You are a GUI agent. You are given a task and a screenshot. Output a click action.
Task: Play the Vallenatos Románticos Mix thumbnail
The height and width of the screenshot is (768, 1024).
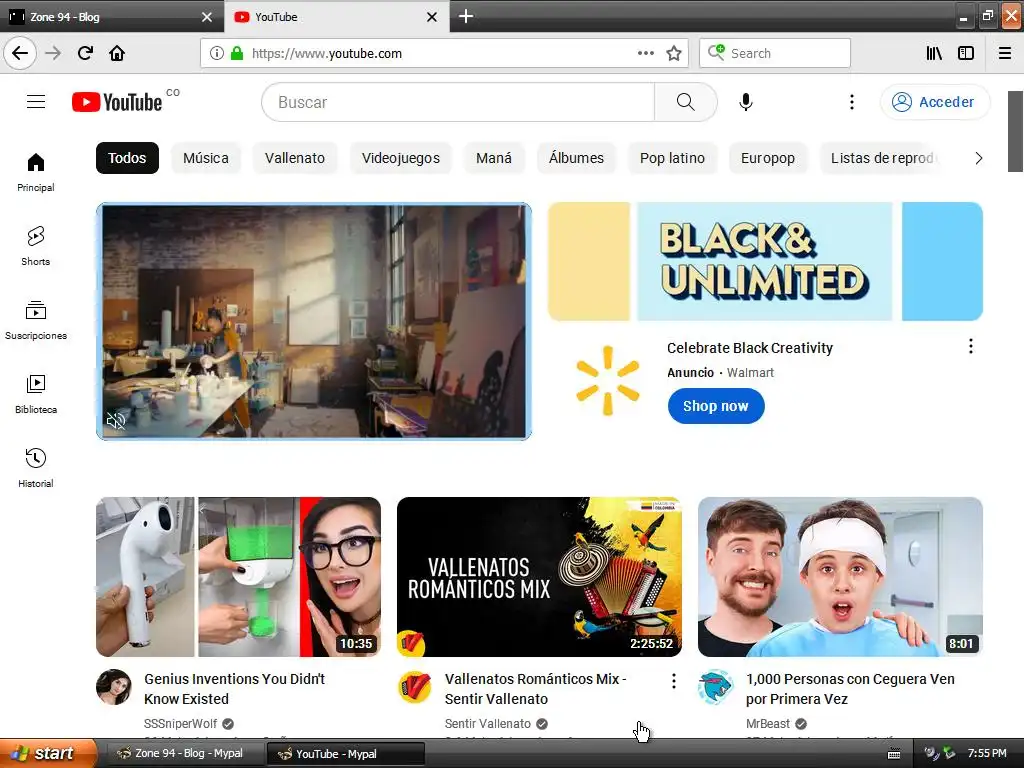(539, 577)
